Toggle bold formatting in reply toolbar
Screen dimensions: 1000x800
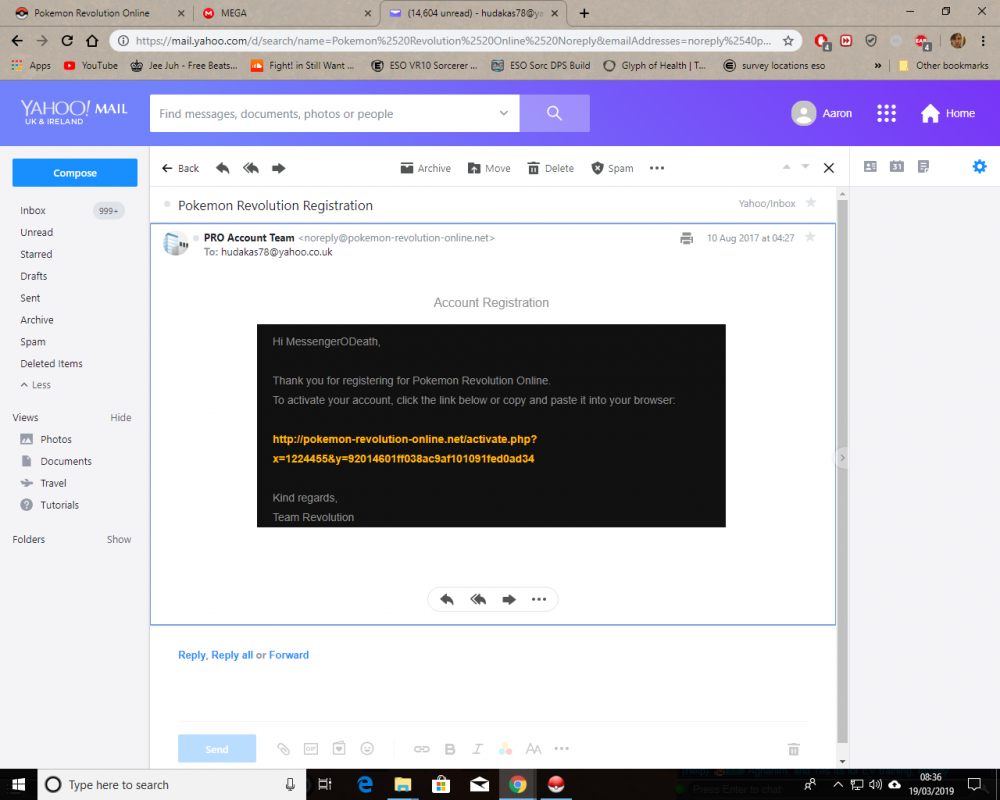(449, 748)
